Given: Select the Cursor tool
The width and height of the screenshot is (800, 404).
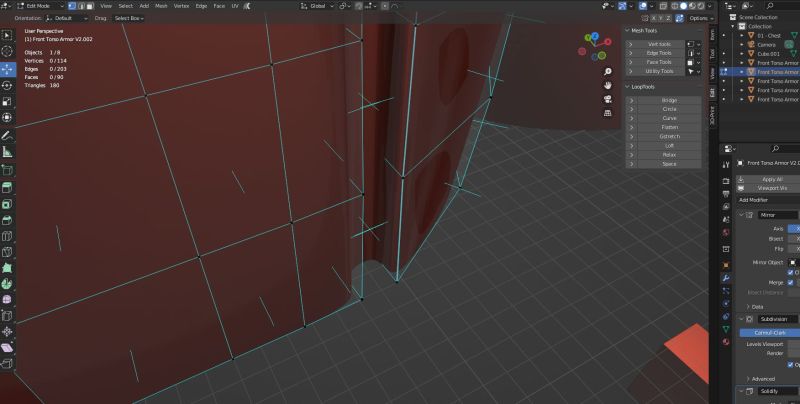Looking at the screenshot, I should 7,51.
